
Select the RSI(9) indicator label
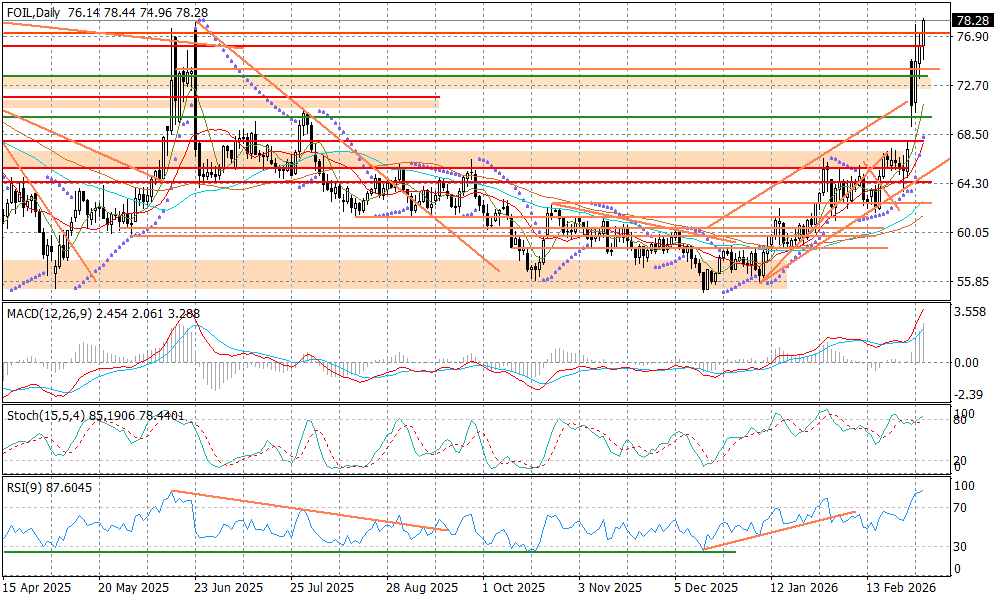27,487
